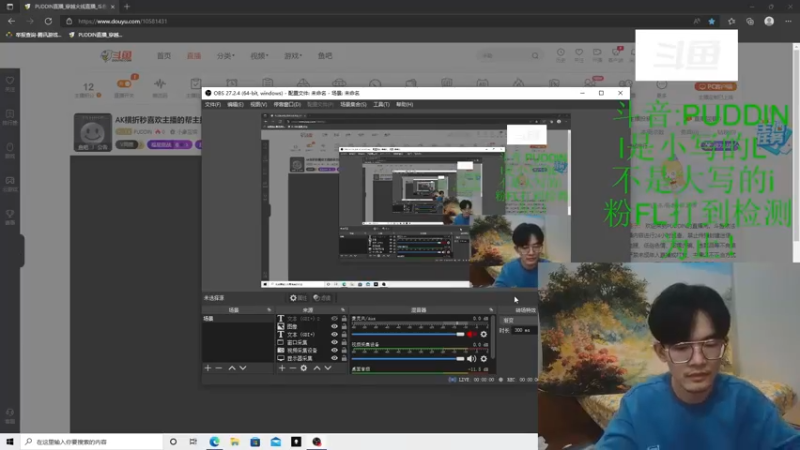800x450 pixels.
Task: Click the audio mixer vertical scrollbar
Action: (493, 337)
